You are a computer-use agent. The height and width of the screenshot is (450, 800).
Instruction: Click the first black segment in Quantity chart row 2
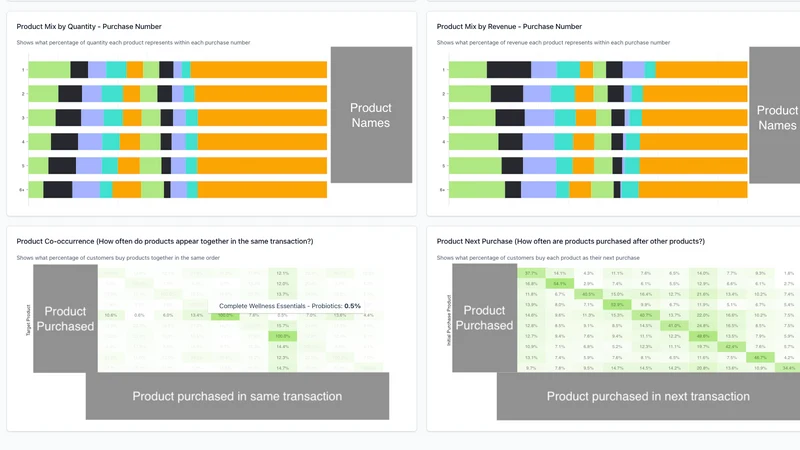70,94
